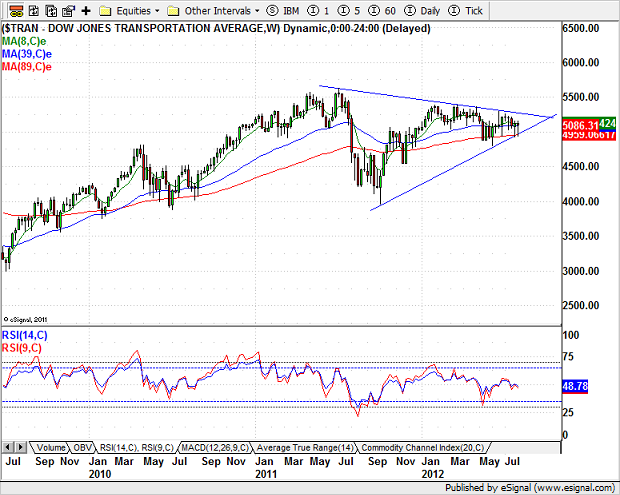The height and width of the screenshot is (495, 620).
Task: Open the MACD(12,26,9,C) tab
Action: (215, 448)
